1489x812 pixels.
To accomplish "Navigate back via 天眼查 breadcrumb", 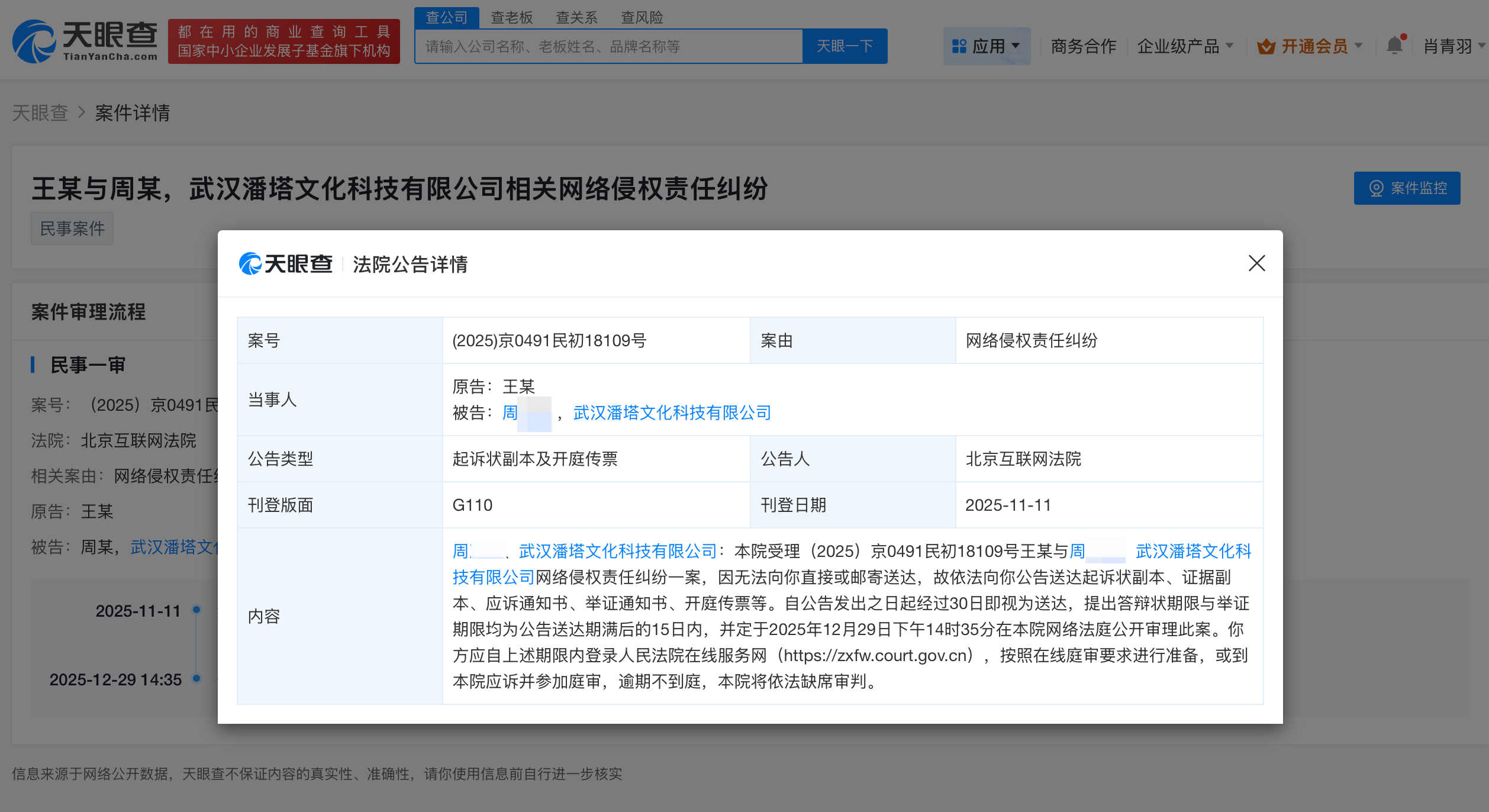I will click(40, 113).
